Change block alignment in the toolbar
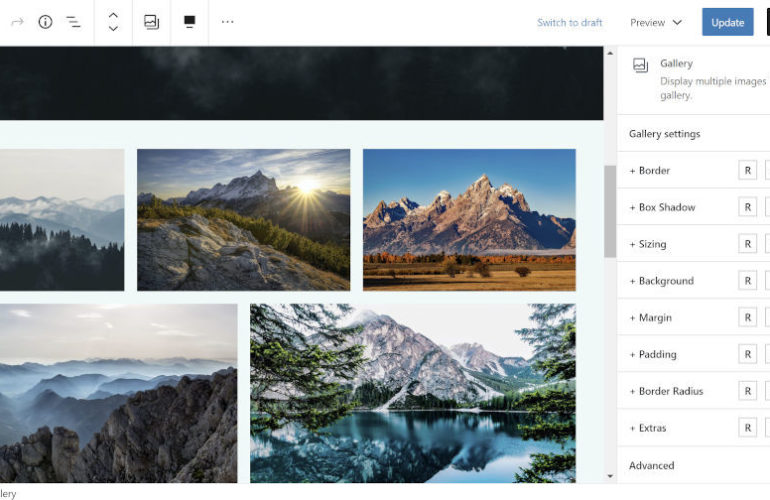Viewport: 770px width, 500px height. click(x=190, y=22)
